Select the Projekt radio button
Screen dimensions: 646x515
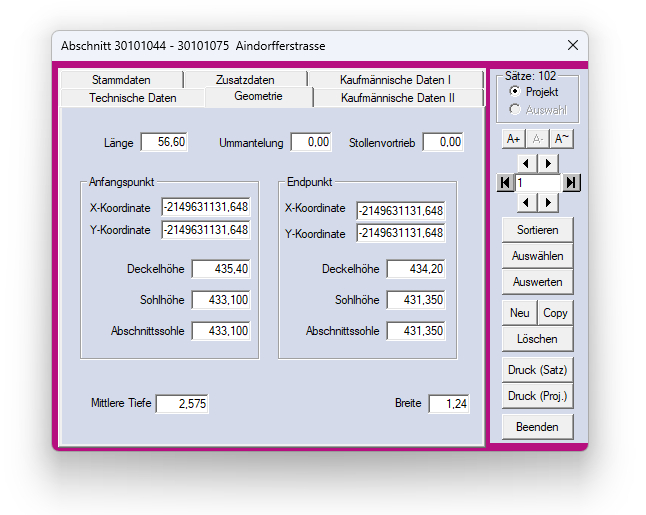(515, 92)
